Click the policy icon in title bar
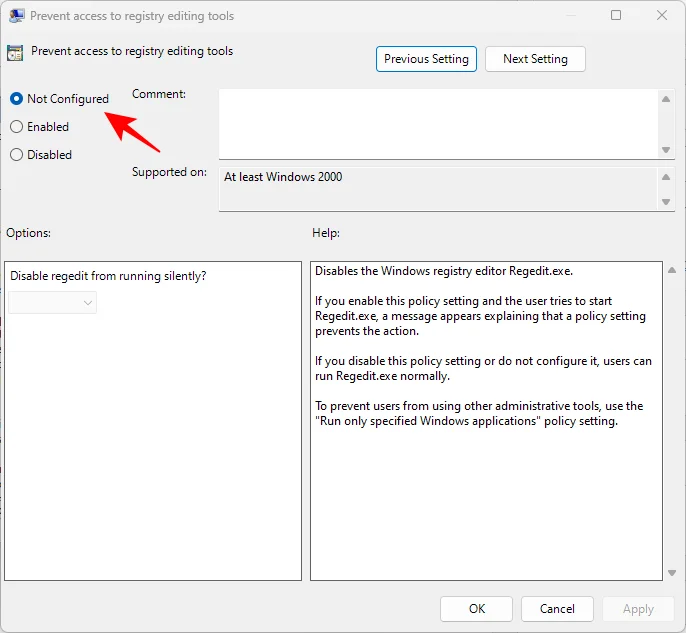686x633 pixels. (17, 16)
